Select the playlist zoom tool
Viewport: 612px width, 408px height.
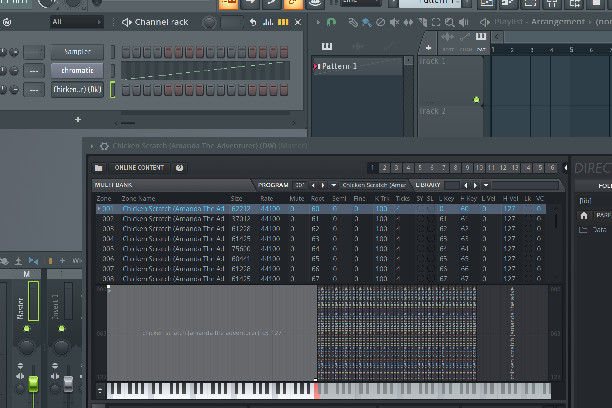click(450, 22)
